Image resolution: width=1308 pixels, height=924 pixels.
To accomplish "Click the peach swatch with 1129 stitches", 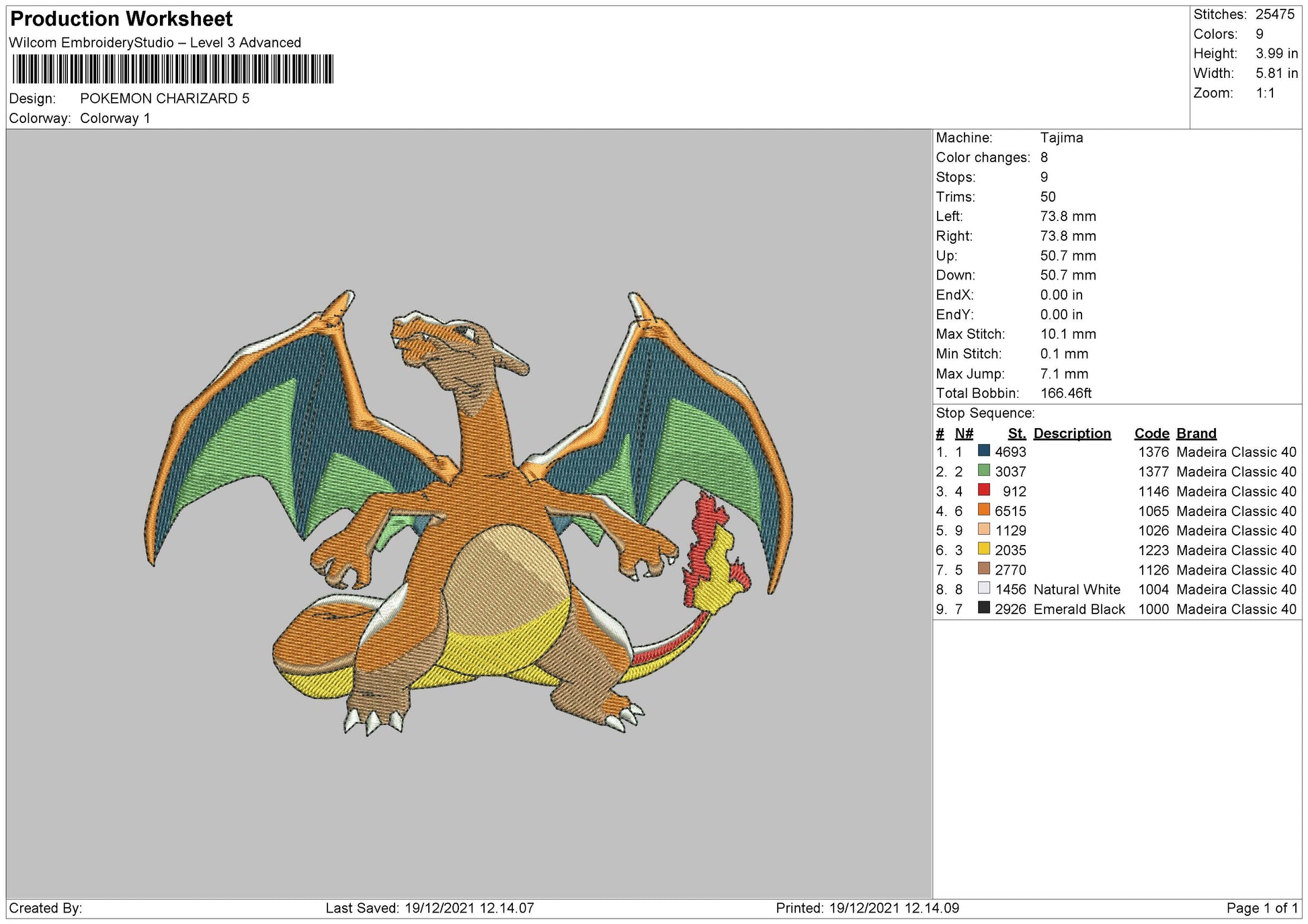I will [984, 530].
